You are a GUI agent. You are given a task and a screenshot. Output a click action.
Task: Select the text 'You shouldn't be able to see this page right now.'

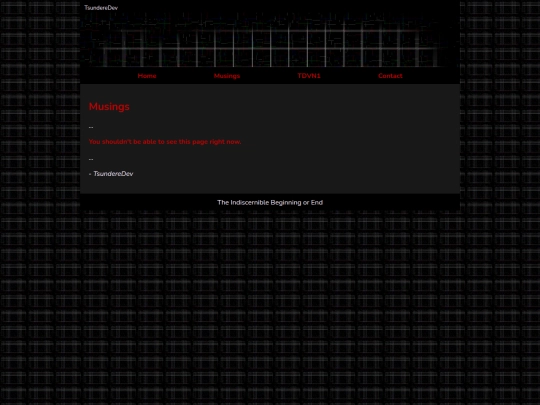tap(165, 142)
